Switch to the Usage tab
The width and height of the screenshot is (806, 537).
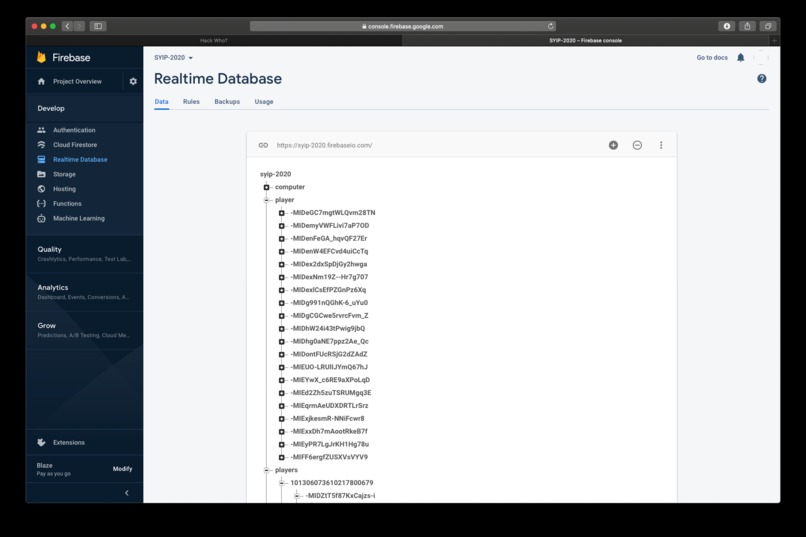tap(264, 102)
